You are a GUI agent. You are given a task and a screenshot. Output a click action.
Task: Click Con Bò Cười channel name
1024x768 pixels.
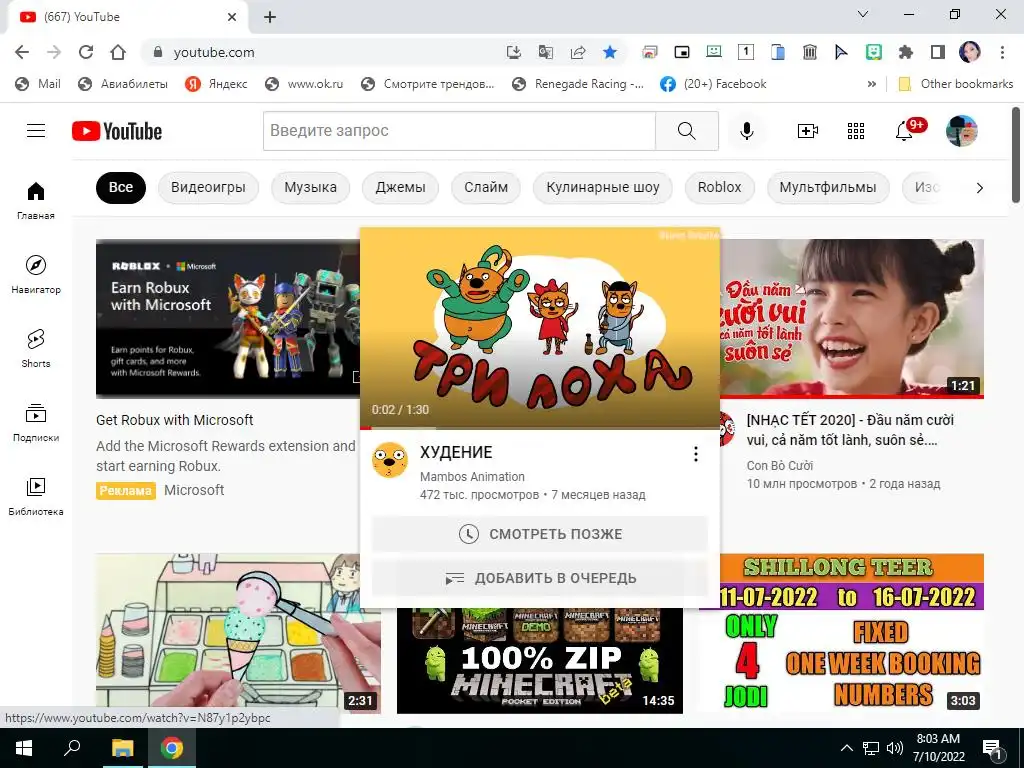click(x=780, y=466)
